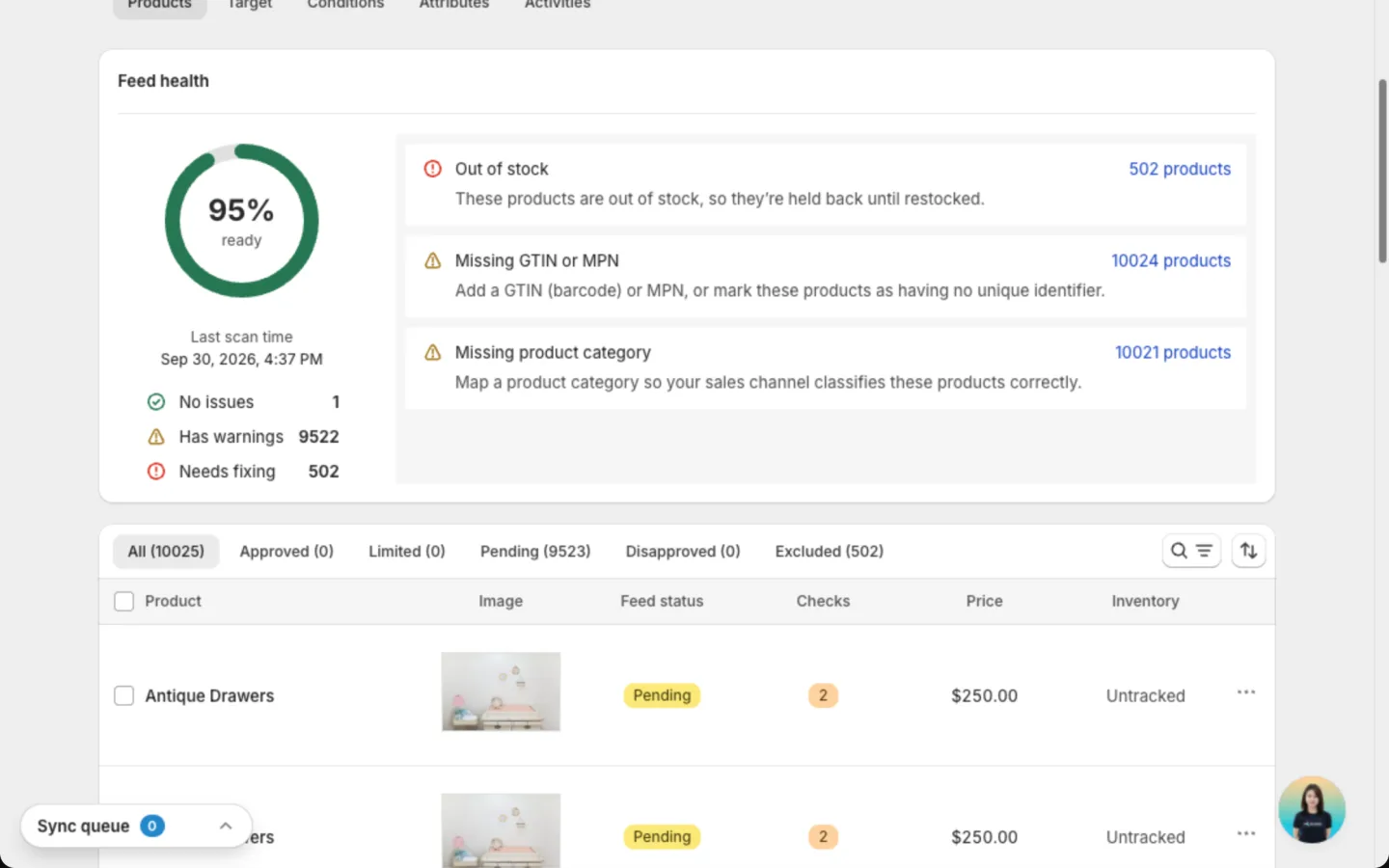The image size is (1389, 868).
Task: Open the support chat avatar
Action: (1312, 810)
